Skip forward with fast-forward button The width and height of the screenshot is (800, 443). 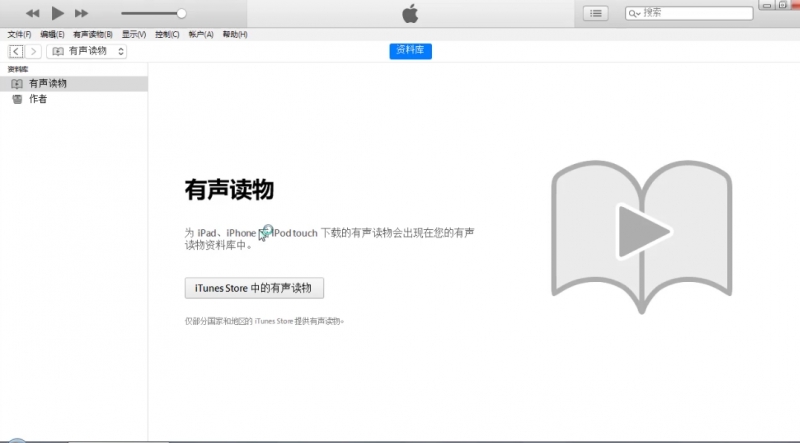point(82,13)
